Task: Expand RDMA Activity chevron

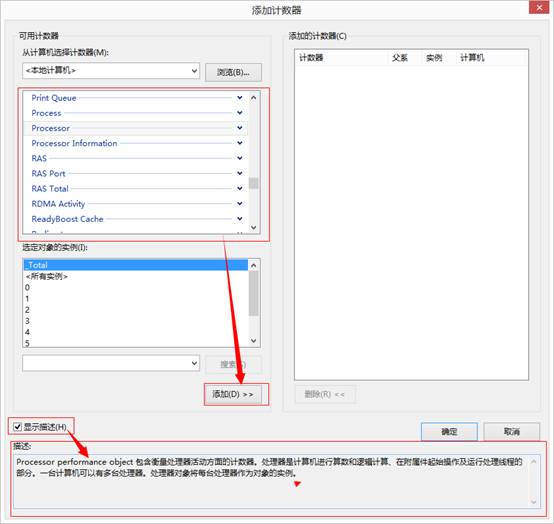Action: click(x=240, y=204)
